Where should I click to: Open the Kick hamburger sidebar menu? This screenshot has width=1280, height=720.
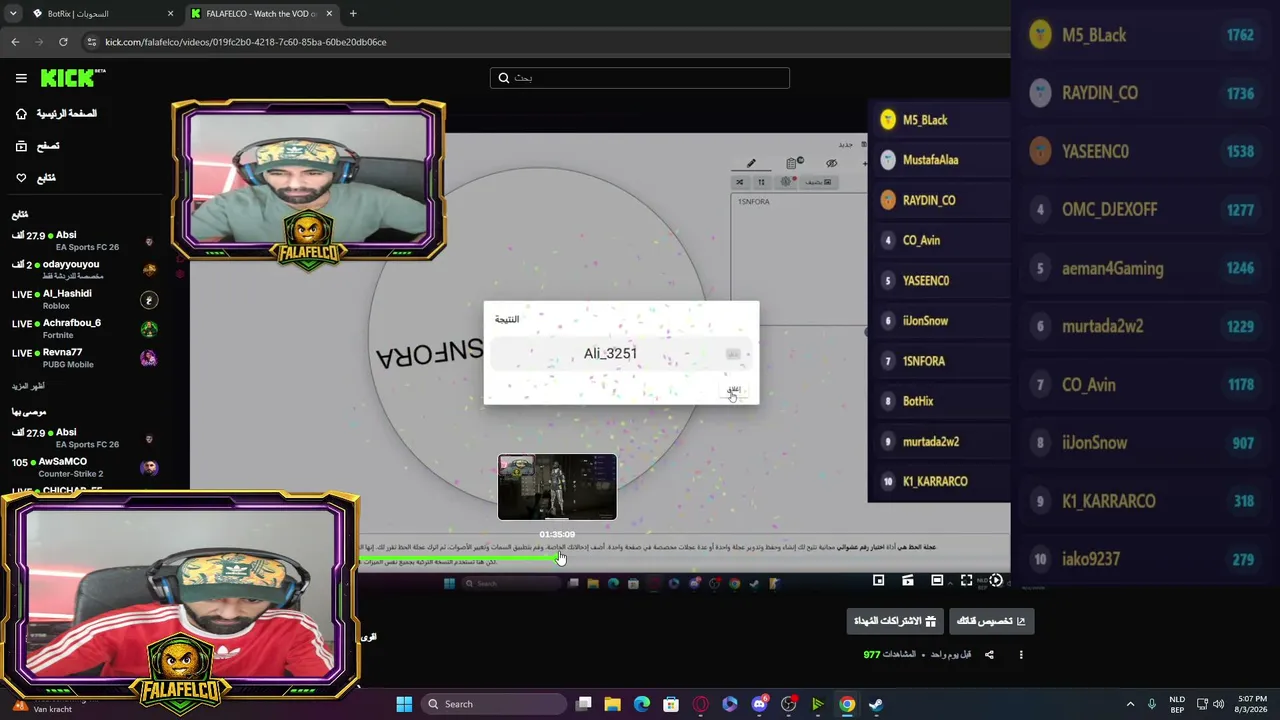21,78
